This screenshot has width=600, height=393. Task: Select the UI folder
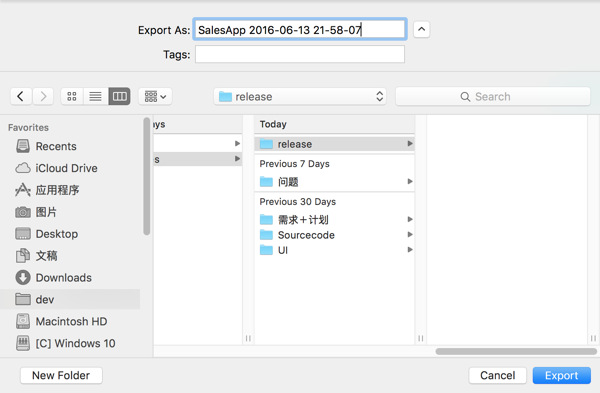pyautogui.click(x=334, y=250)
